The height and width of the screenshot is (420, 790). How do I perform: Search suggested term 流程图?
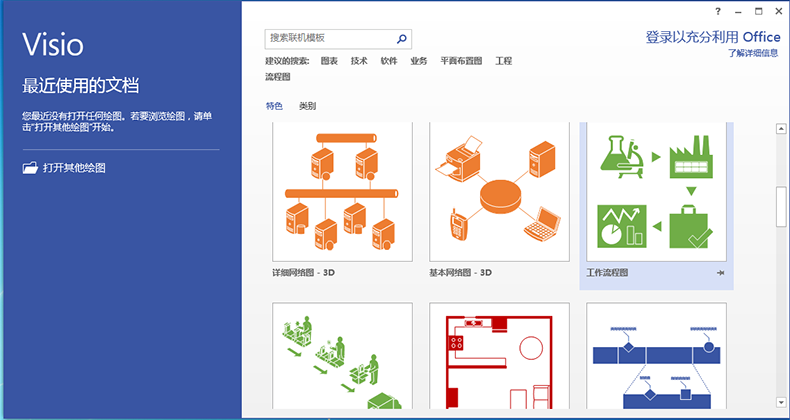tap(278, 77)
